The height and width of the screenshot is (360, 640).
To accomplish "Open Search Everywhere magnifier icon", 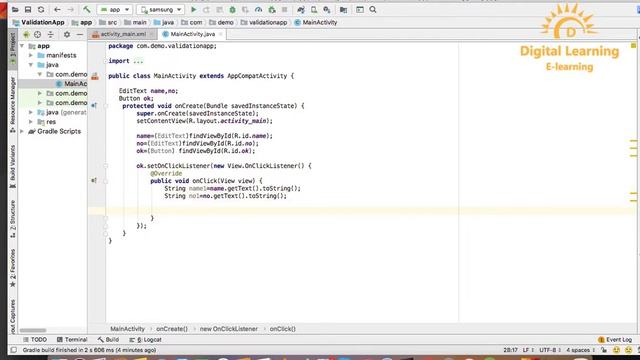I will [373, 9].
